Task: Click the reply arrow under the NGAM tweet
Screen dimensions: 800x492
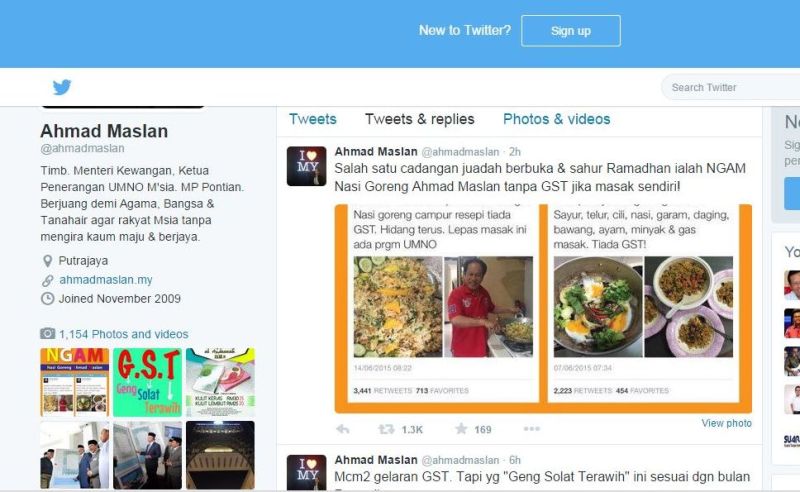Action: 343,429
